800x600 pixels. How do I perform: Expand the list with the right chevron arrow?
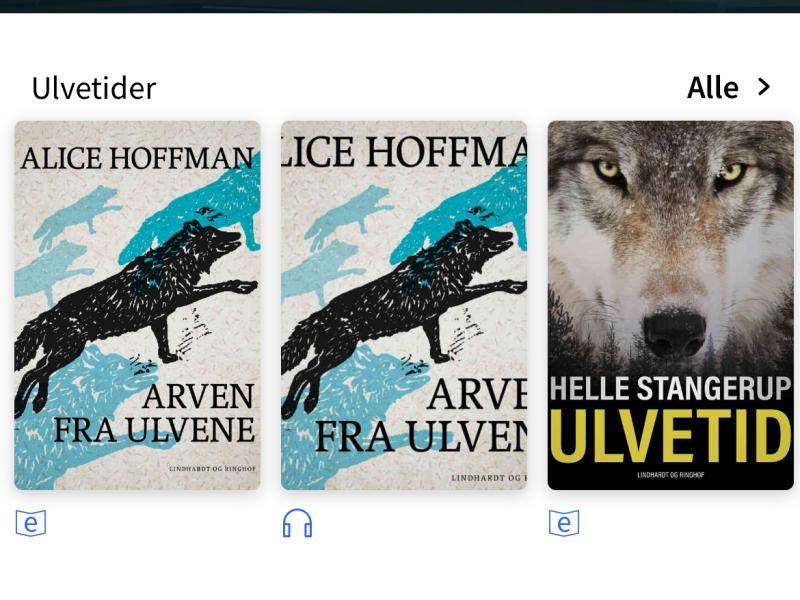coord(764,87)
